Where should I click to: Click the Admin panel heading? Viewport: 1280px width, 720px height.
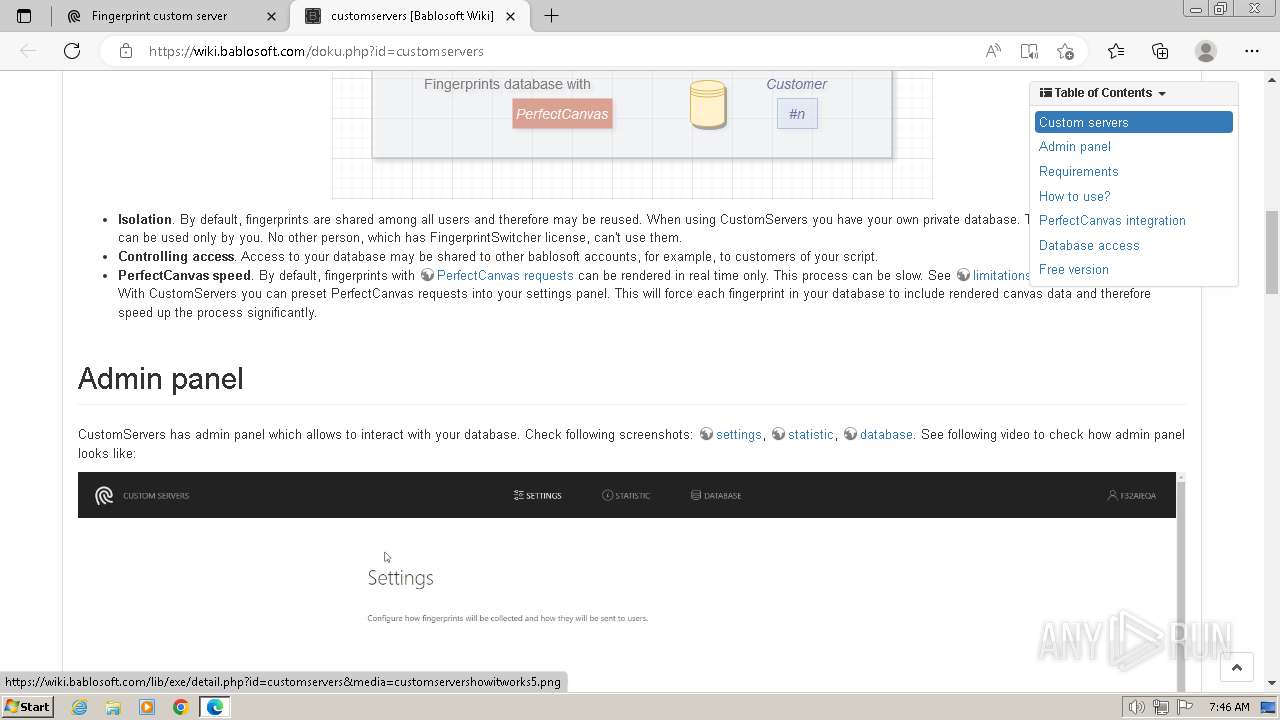click(x=161, y=379)
